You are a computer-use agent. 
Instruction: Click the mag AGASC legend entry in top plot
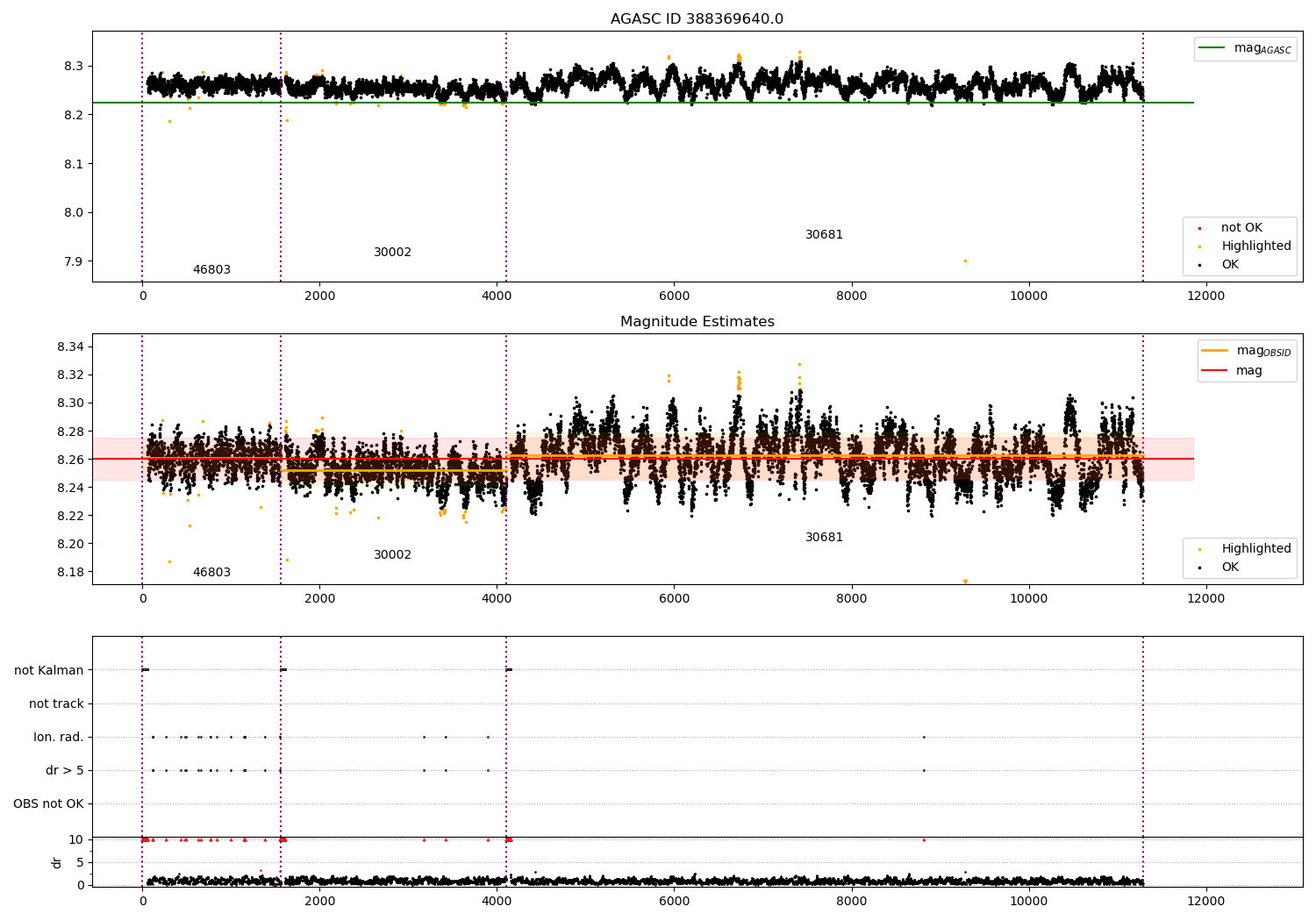point(1245,48)
